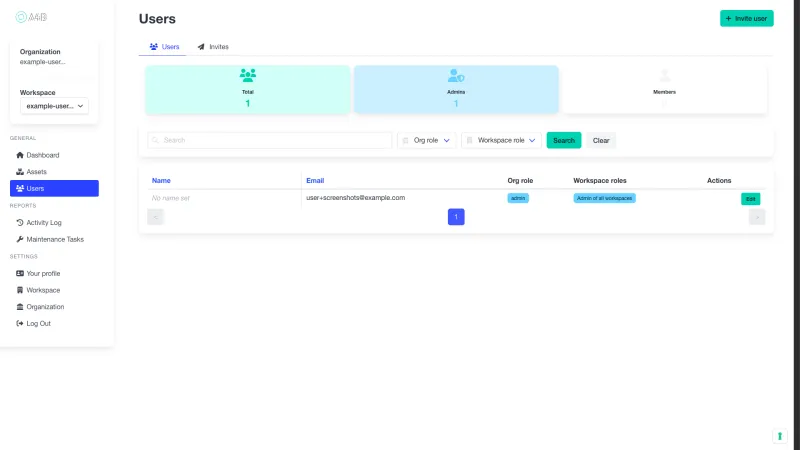Click the Activity Log history icon
This screenshot has width=800, height=450.
click(20, 222)
